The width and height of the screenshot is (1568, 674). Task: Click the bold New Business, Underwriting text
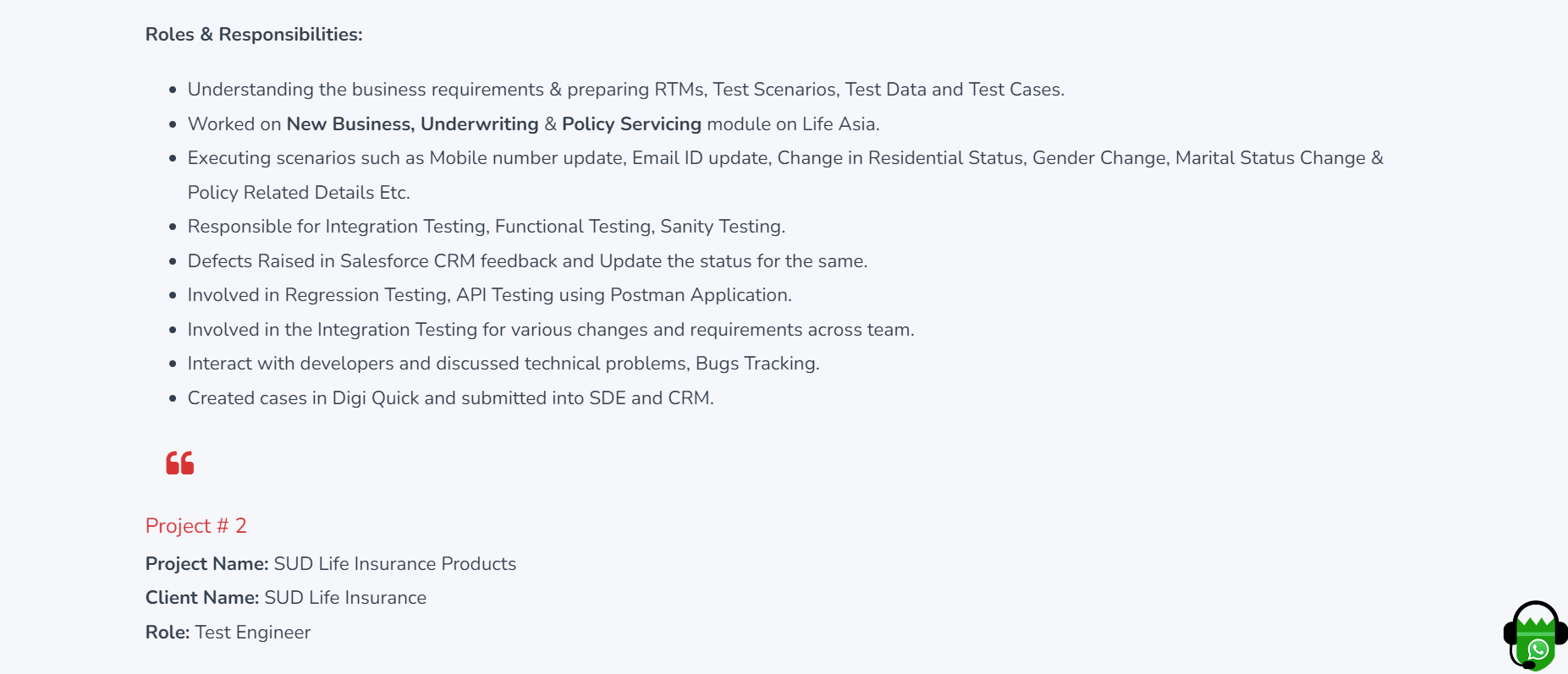tap(412, 124)
